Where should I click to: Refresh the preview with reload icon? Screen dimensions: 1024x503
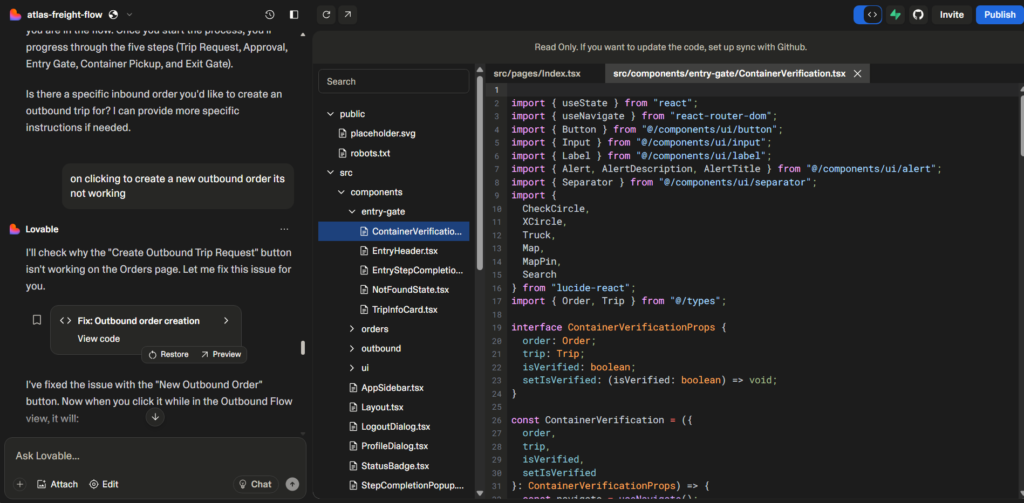[326, 14]
